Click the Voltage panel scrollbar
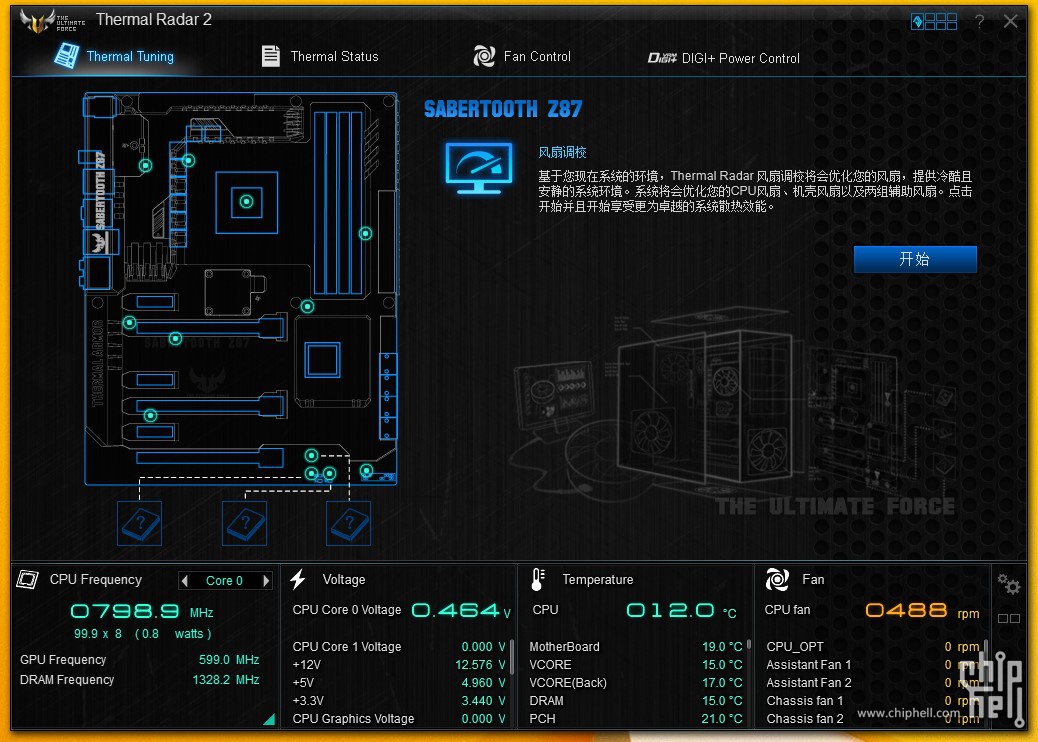The image size is (1038, 742). coord(512,657)
